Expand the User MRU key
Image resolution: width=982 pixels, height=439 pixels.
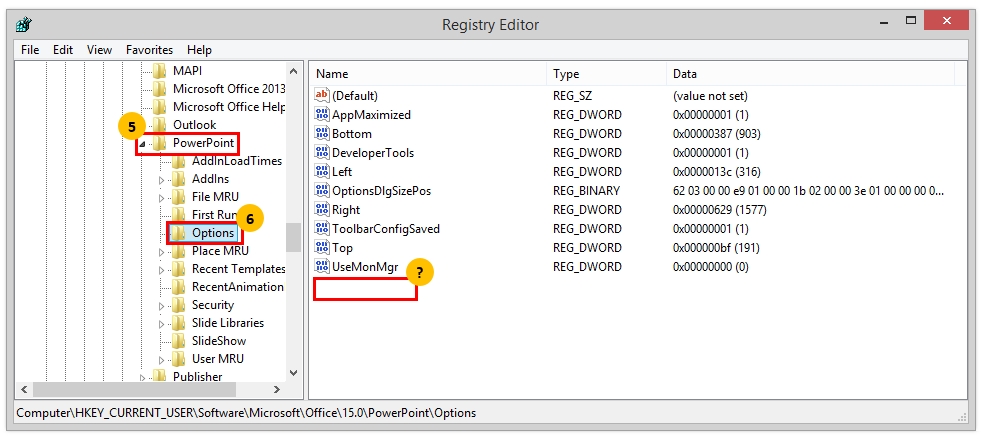[161, 360]
